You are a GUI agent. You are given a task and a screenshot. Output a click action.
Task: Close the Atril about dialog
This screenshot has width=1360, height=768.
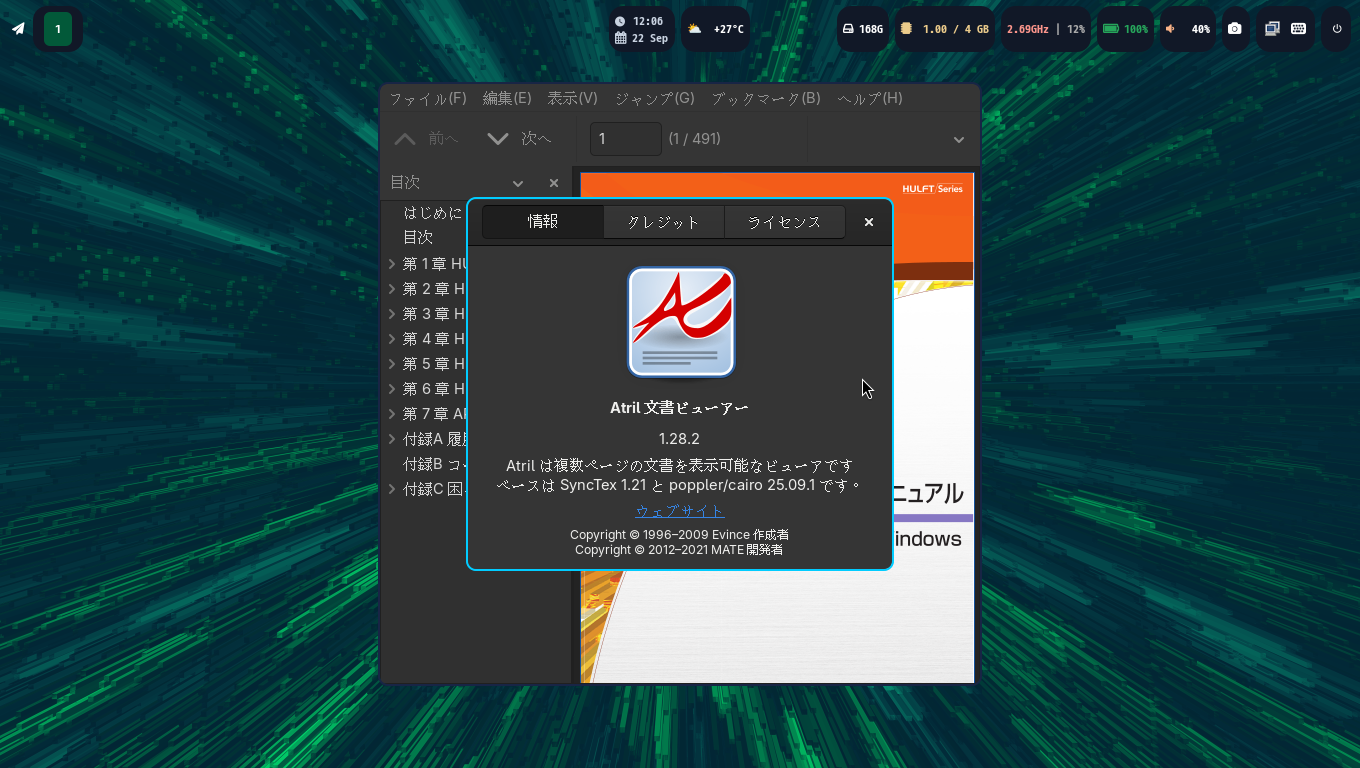[869, 222]
